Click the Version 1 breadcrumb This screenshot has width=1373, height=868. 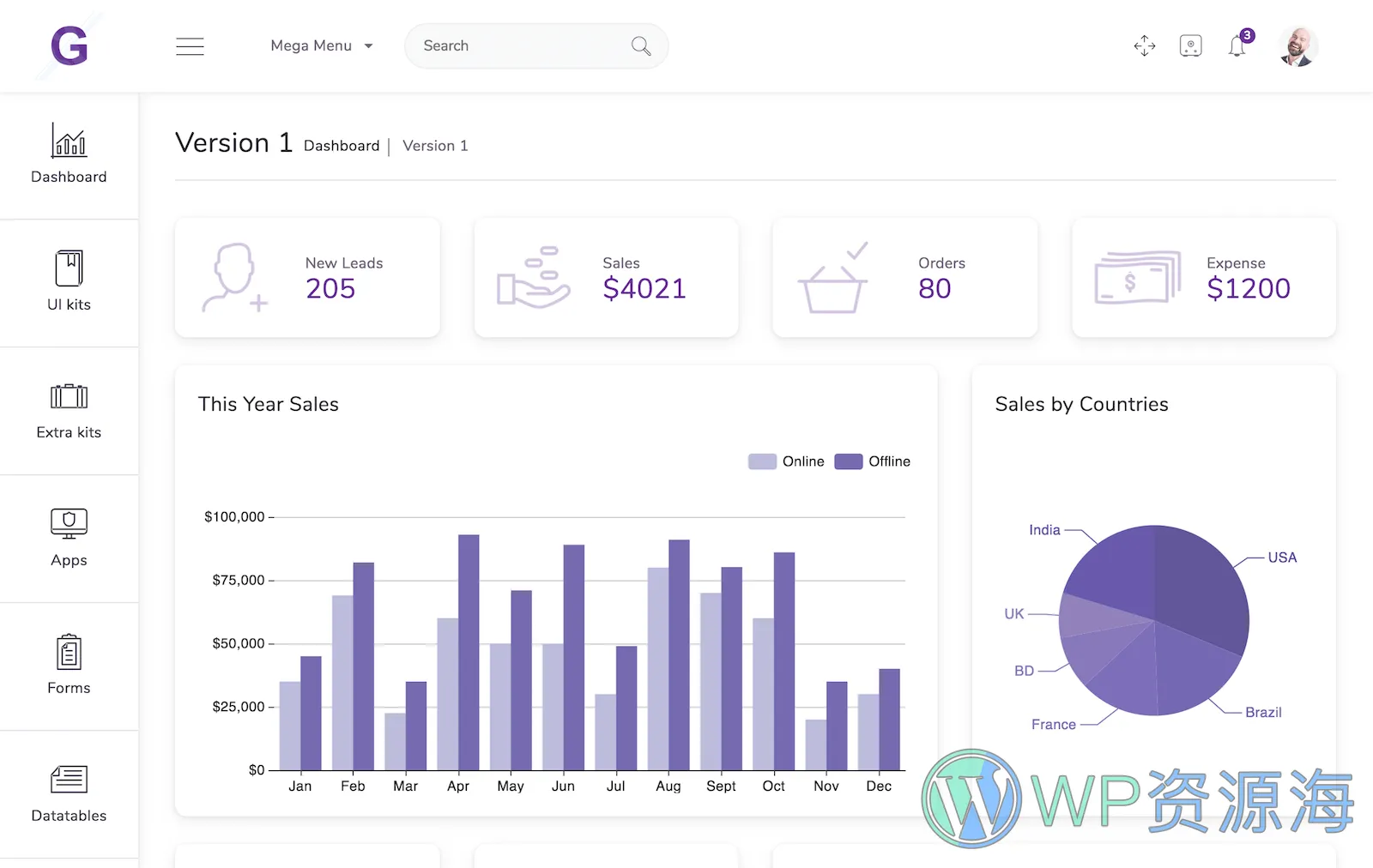[x=435, y=146]
